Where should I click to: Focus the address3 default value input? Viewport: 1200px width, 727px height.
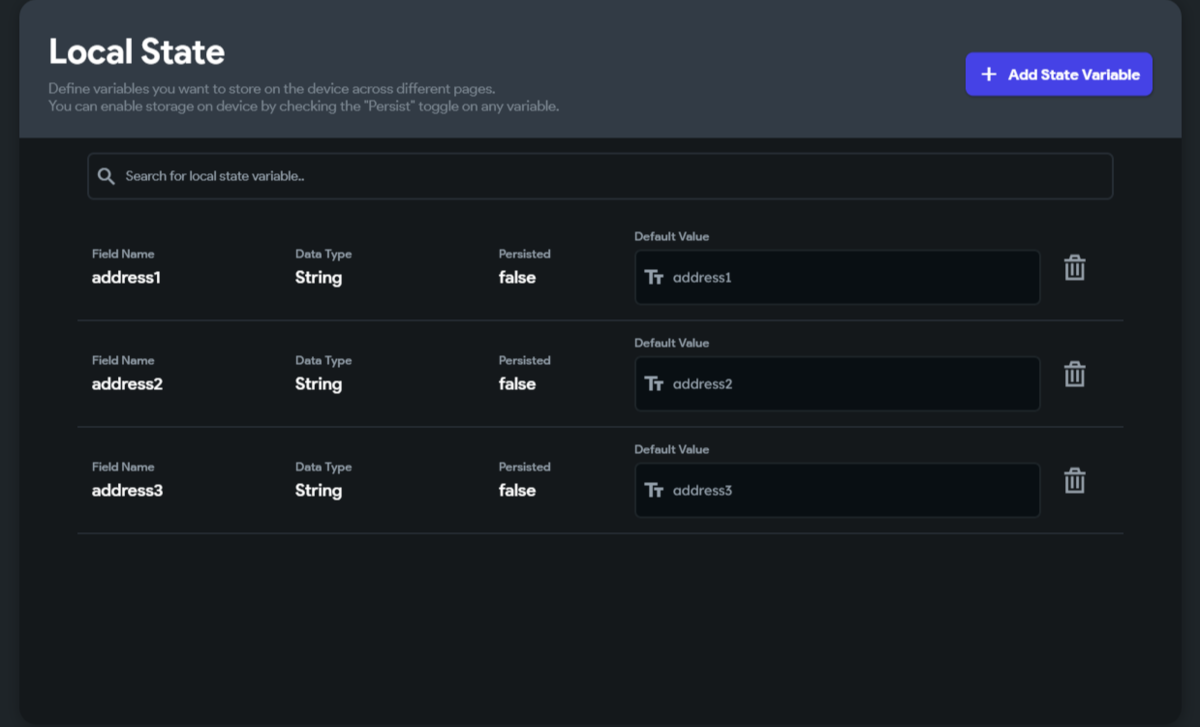(850, 490)
